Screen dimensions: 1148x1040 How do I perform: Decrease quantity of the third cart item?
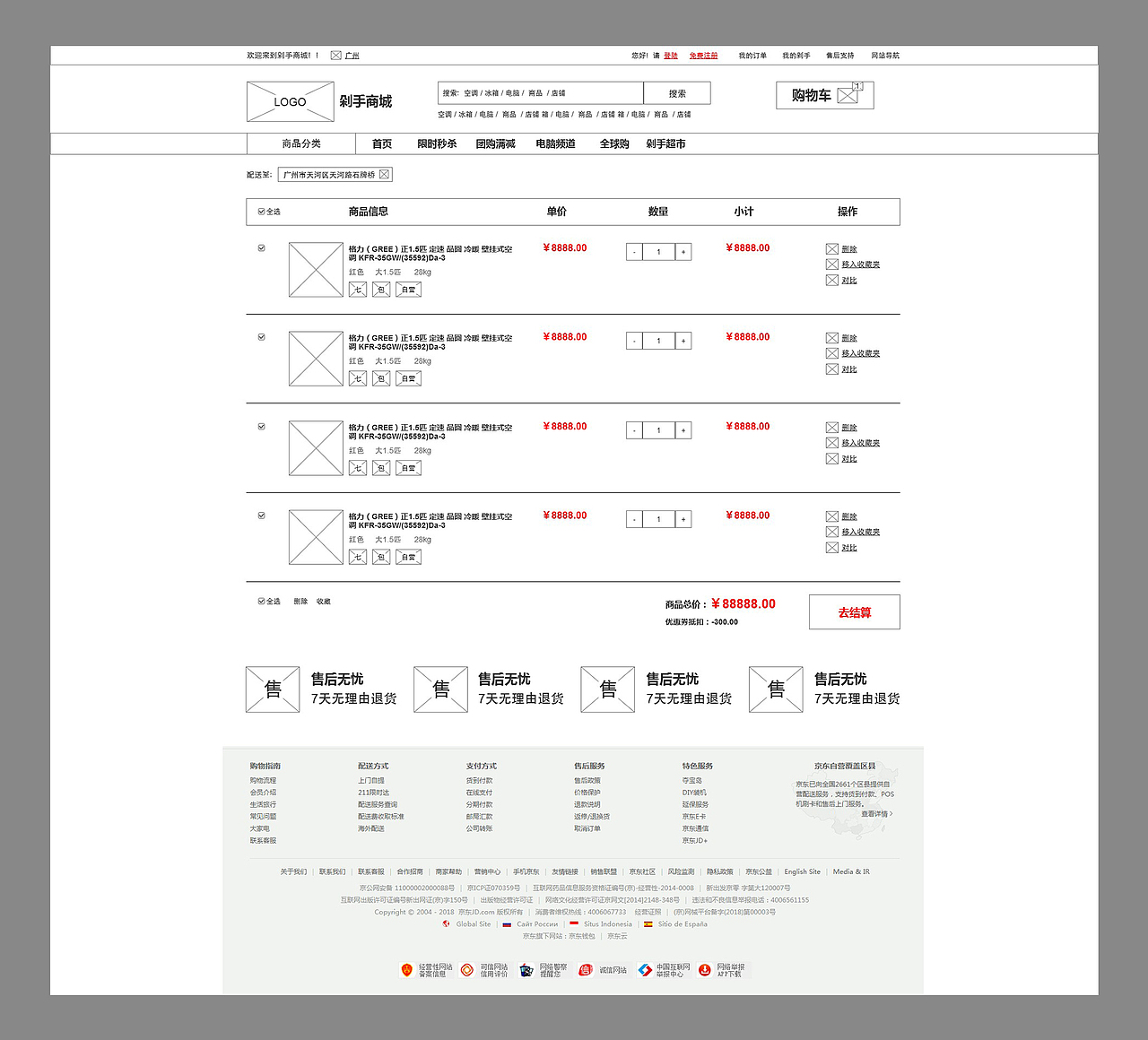tap(634, 430)
